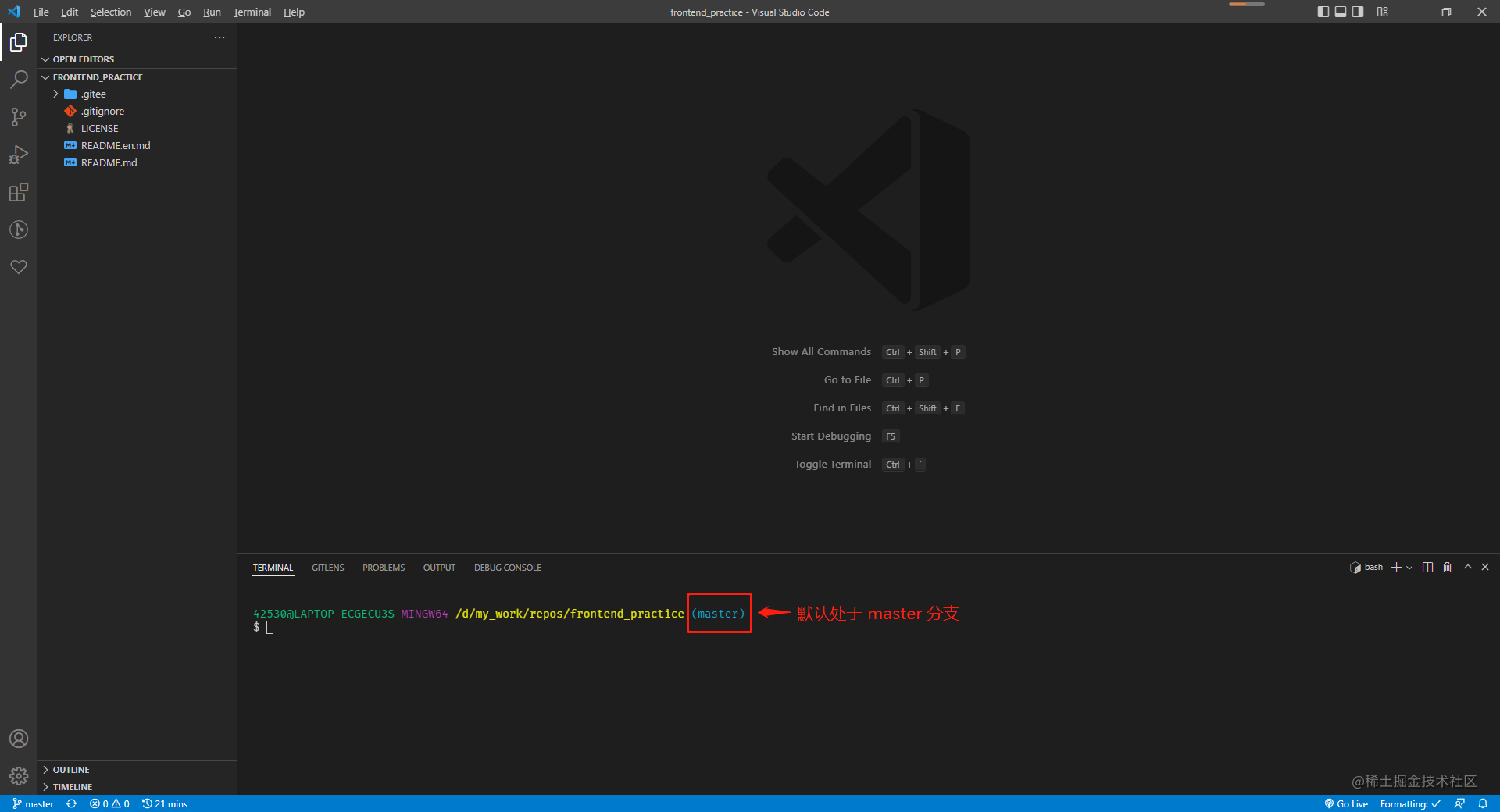Open the Go menu
The image size is (1500, 812).
[x=184, y=12]
